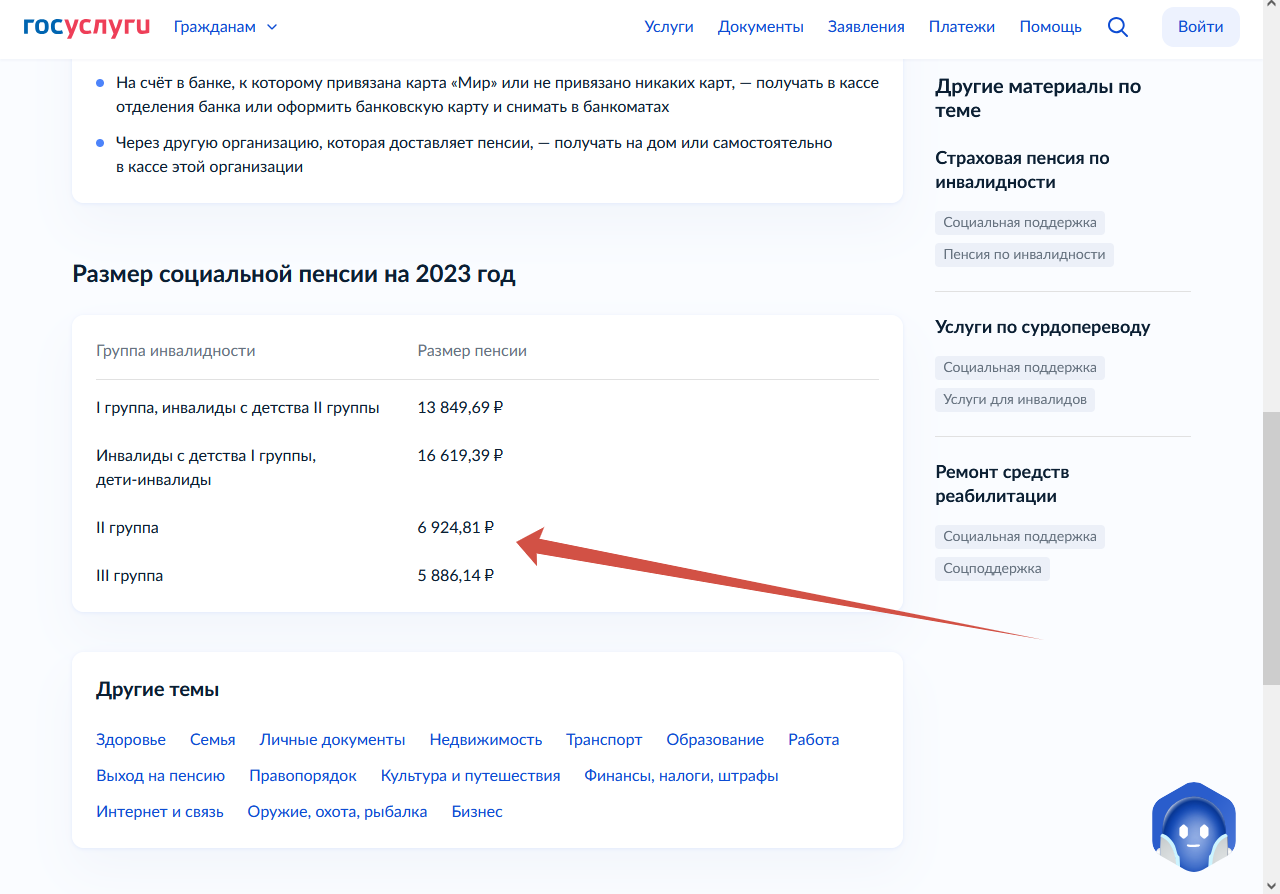Viewport: 1280px width, 894px height.
Task: Expand the Гражданам dropdown
Action: pos(225,27)
